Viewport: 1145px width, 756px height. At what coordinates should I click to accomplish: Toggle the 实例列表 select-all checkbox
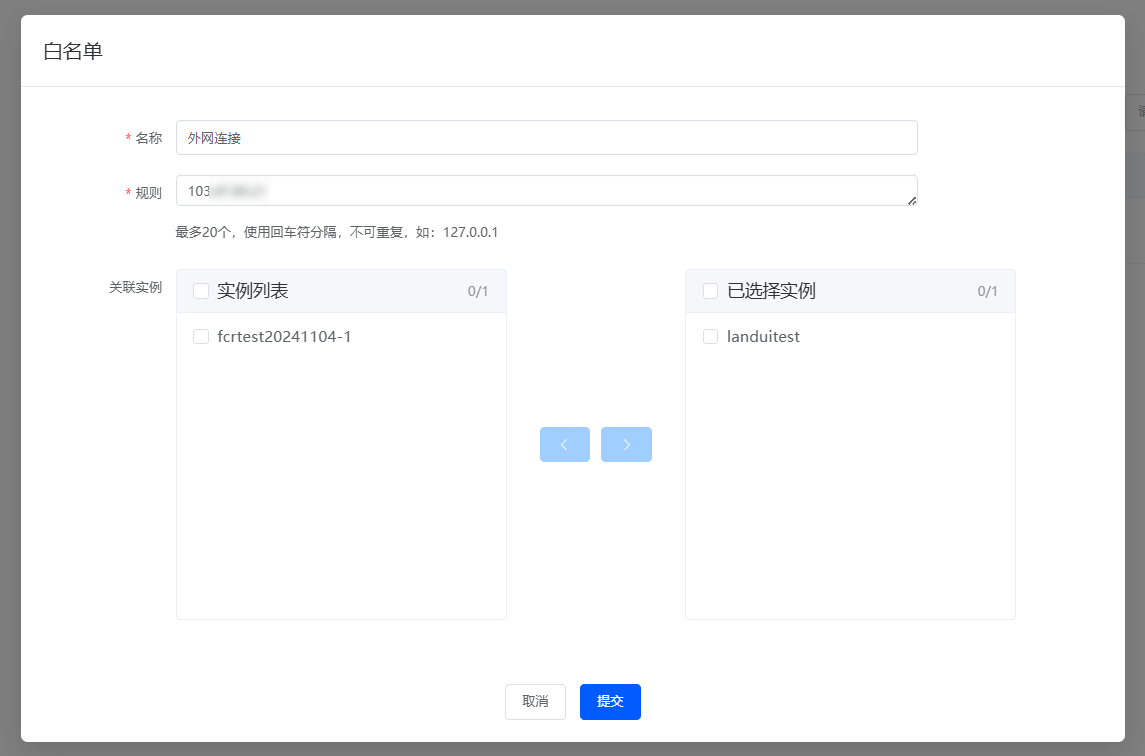pyautogui.click(x=201, y=291)
